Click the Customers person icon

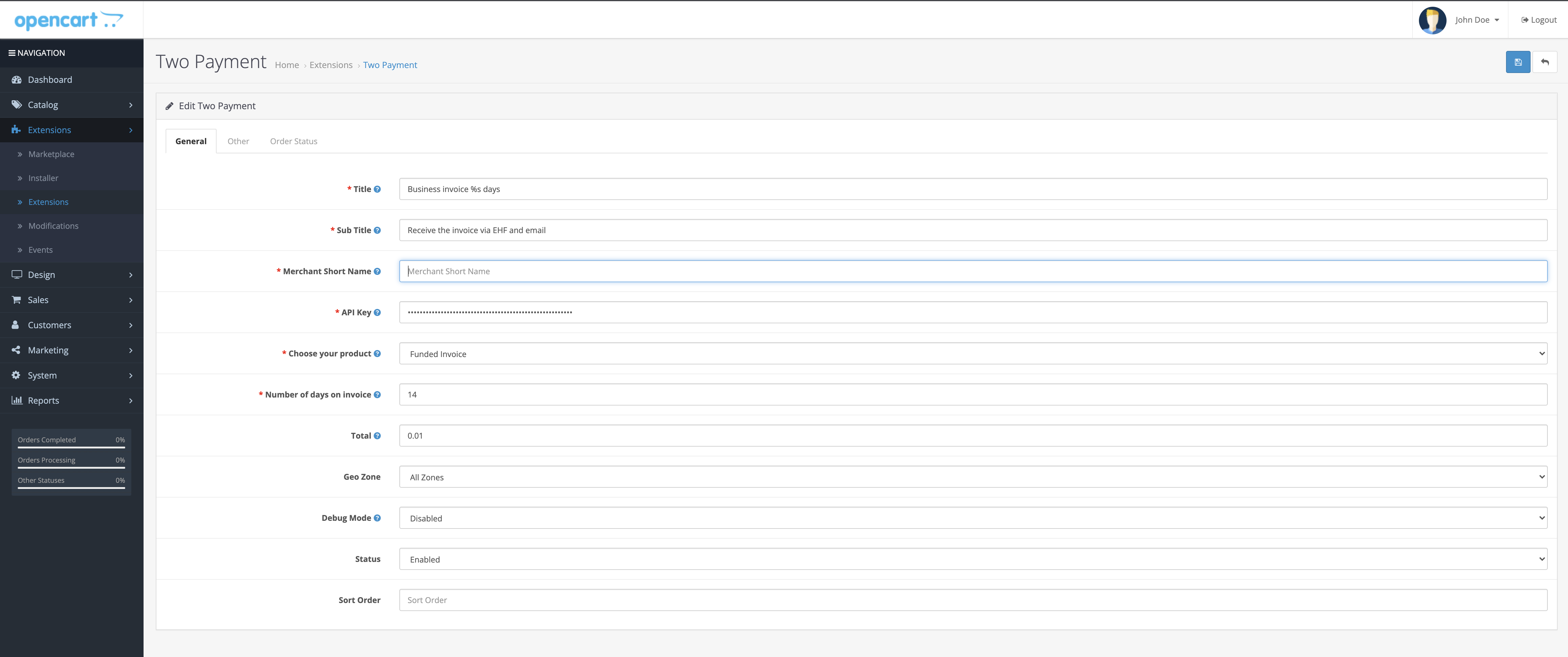coord(15,325)
